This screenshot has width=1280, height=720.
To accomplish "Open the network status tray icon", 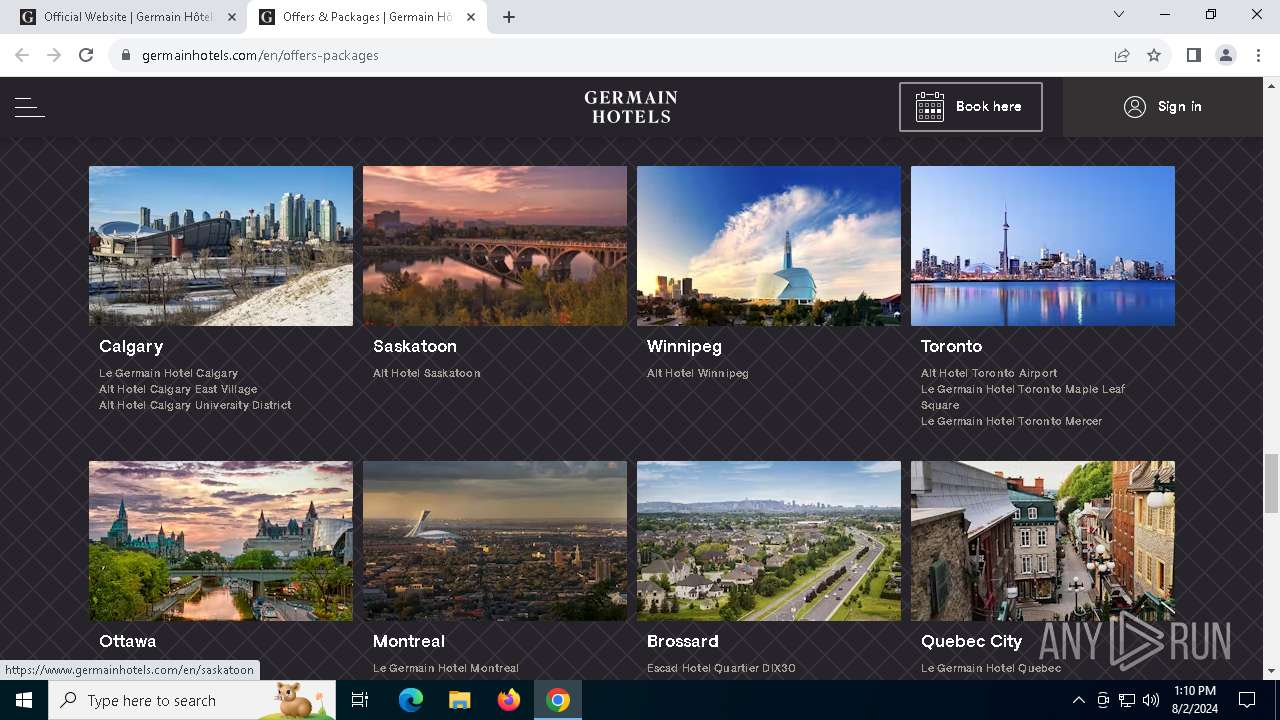I will point(1127,700).
